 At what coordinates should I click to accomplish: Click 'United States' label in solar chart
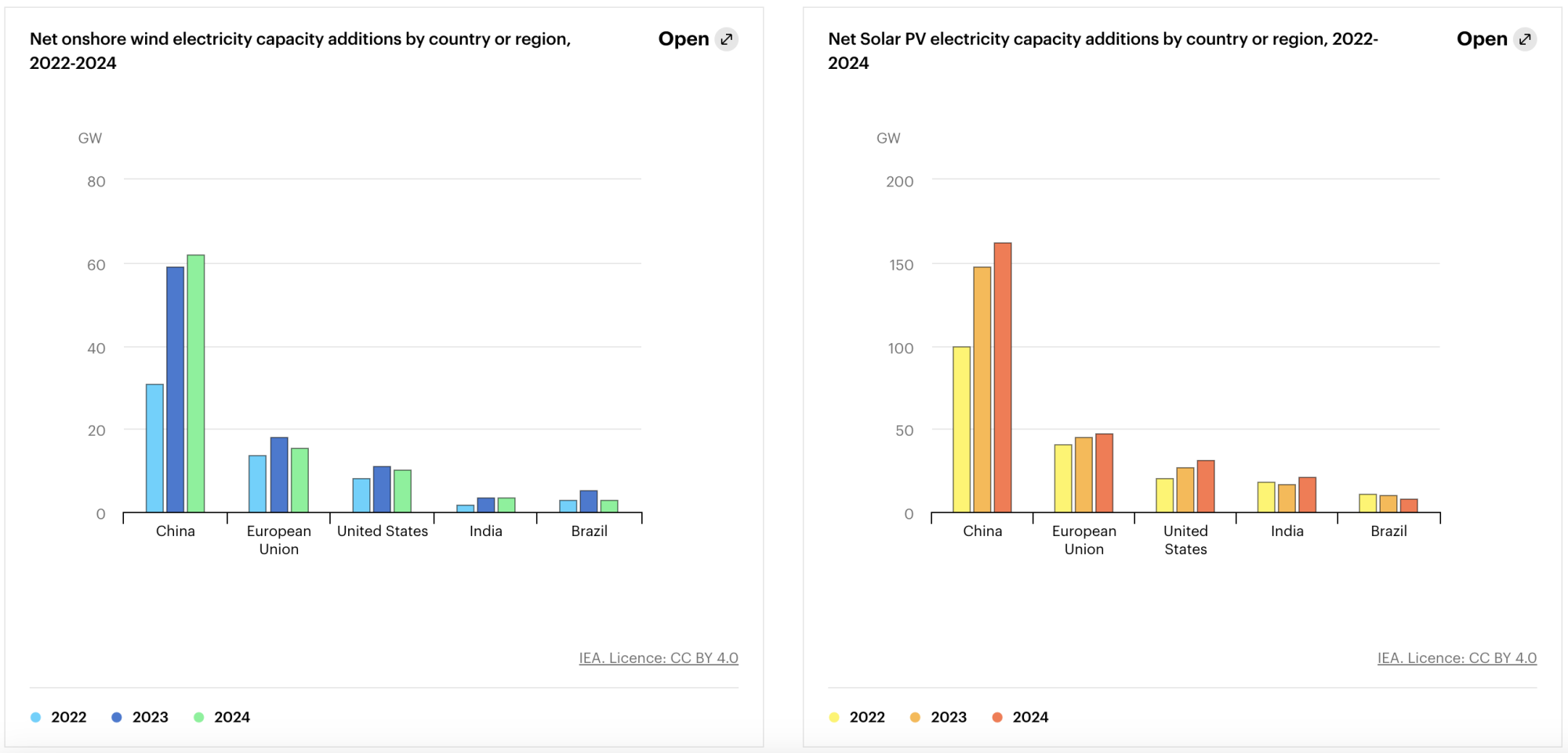coord(1185,540)
